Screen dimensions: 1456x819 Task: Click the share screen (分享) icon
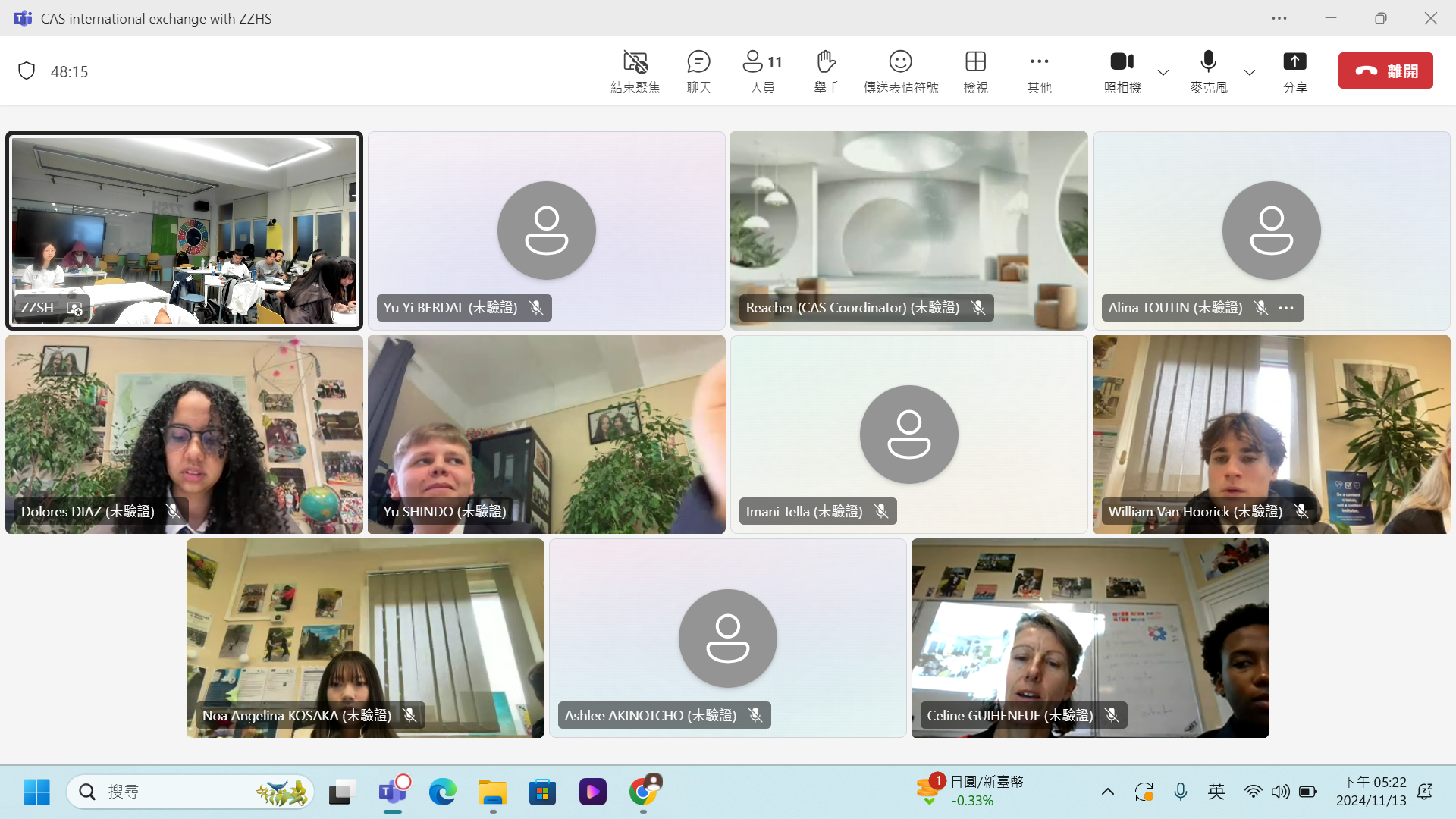click(x=1294, y=71)
